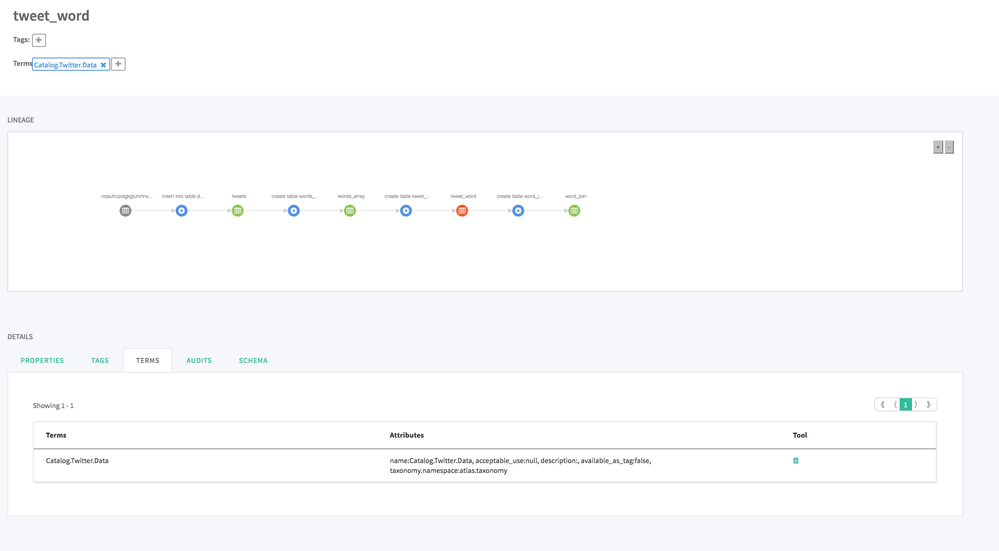Go to first page of terms
The image size is (999, 551).
coord(882,404)
